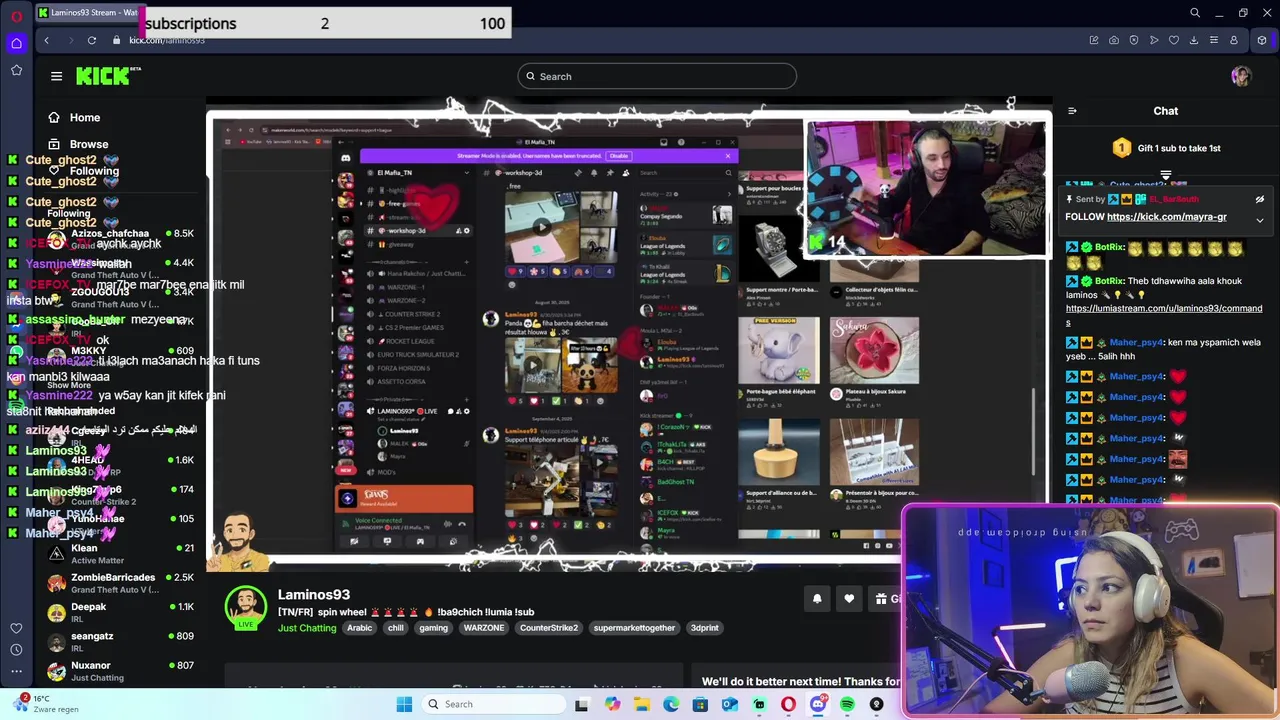Open Laminos93 live avatar

245,607
